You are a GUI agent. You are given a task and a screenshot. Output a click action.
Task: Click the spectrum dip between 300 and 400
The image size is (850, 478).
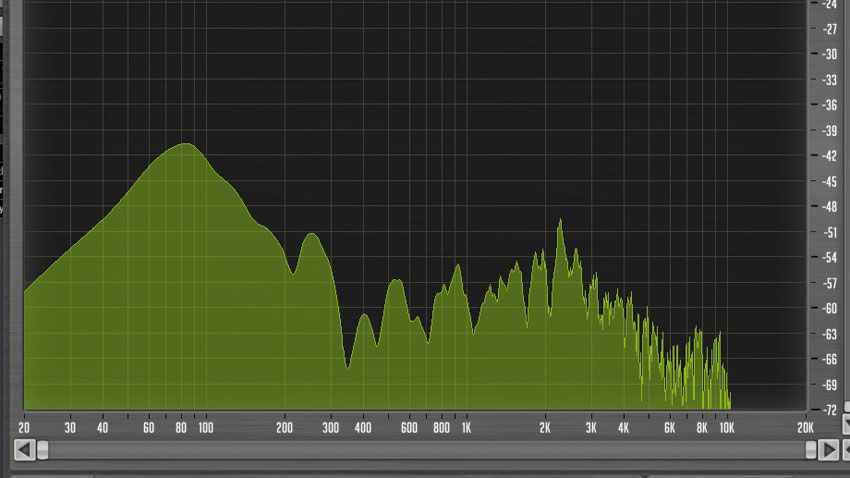tap(347, 369)
